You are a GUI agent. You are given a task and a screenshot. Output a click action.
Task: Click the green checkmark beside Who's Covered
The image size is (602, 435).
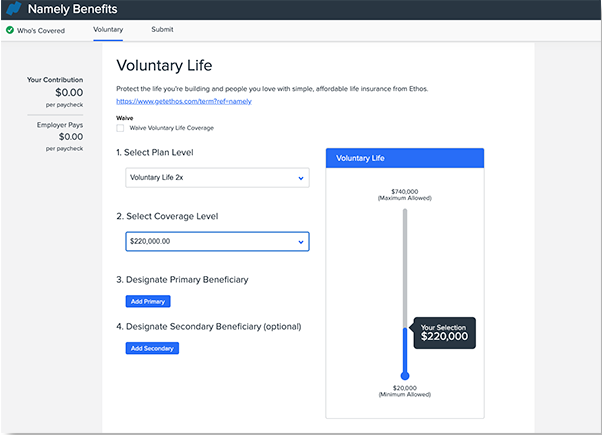coord(10,30)
